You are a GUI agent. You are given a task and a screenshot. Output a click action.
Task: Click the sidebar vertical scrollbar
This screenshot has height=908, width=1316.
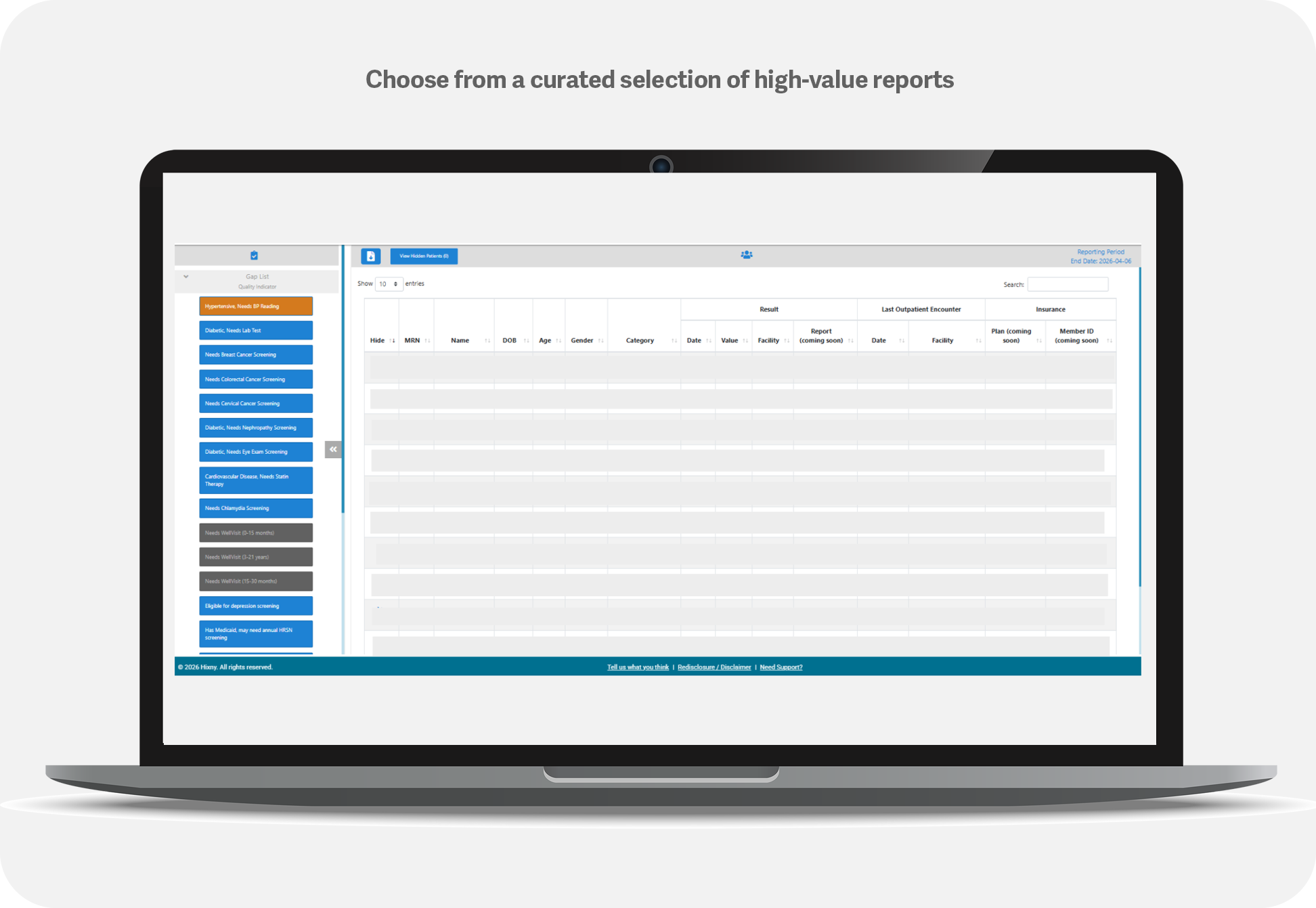[343, 379]
